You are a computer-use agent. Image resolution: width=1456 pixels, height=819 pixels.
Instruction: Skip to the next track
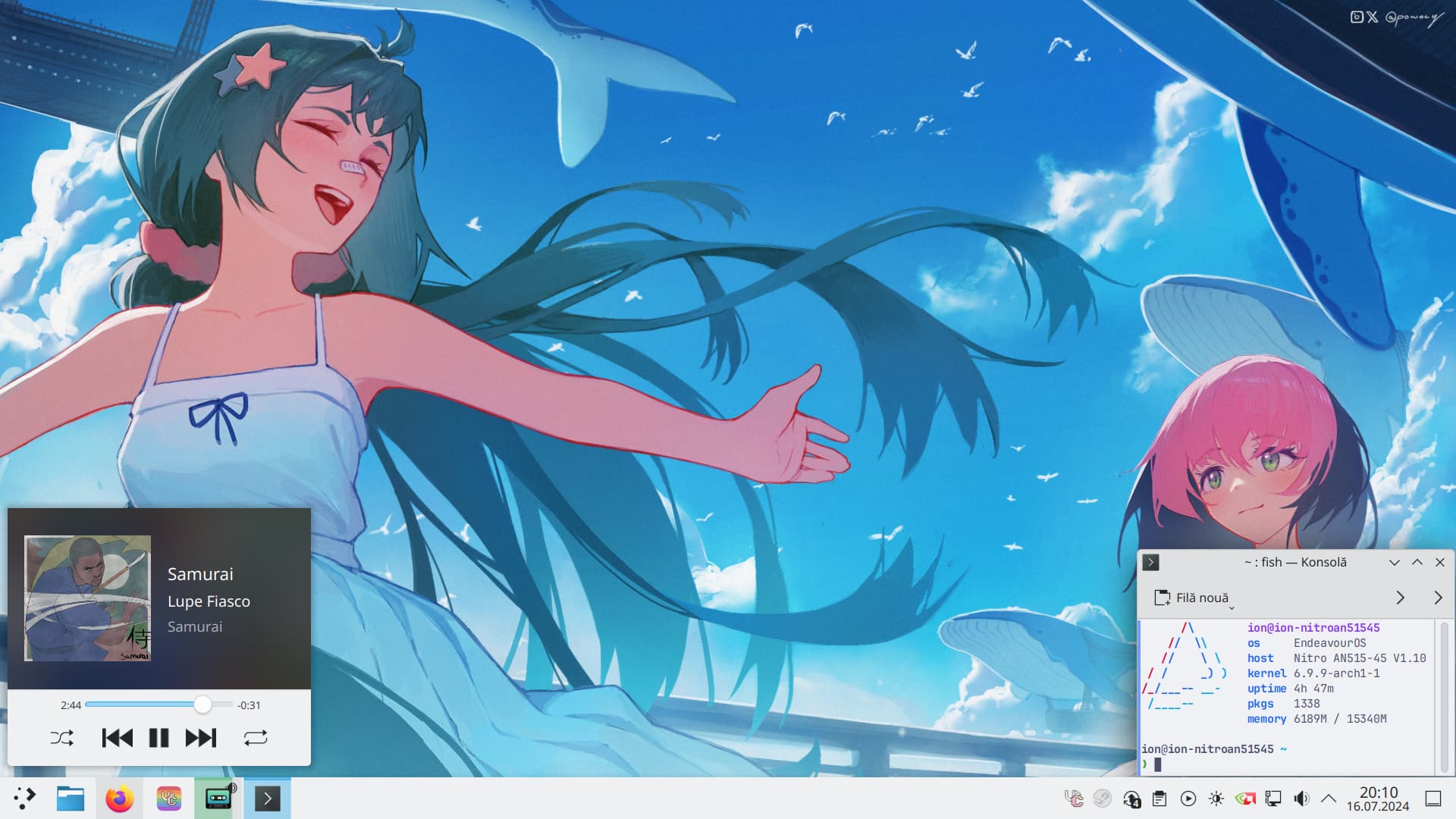click(x=201, y=738)
